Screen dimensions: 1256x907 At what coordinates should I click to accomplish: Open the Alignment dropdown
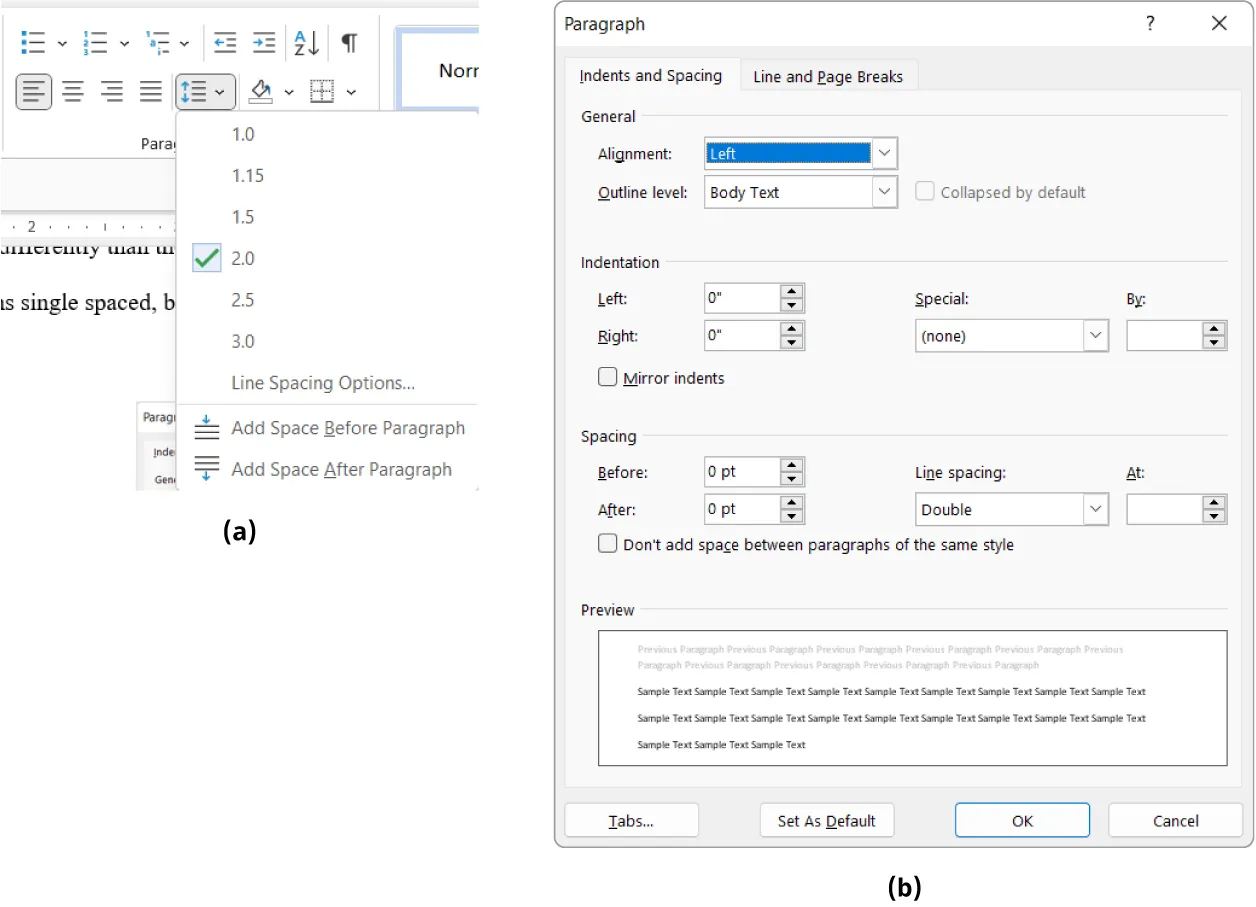click(x=885, y=153)
